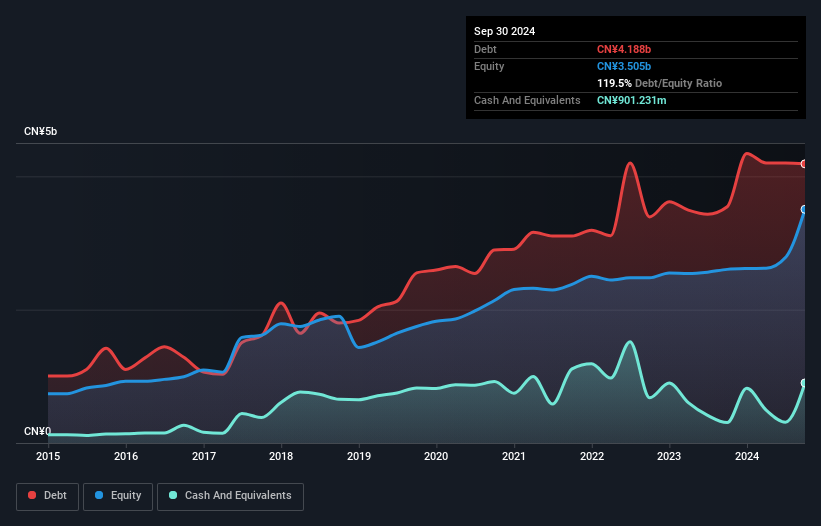Click the blue Equity endpoint marker
The width and height of the screenshot is (821, 526).
[x=804, y=209]
